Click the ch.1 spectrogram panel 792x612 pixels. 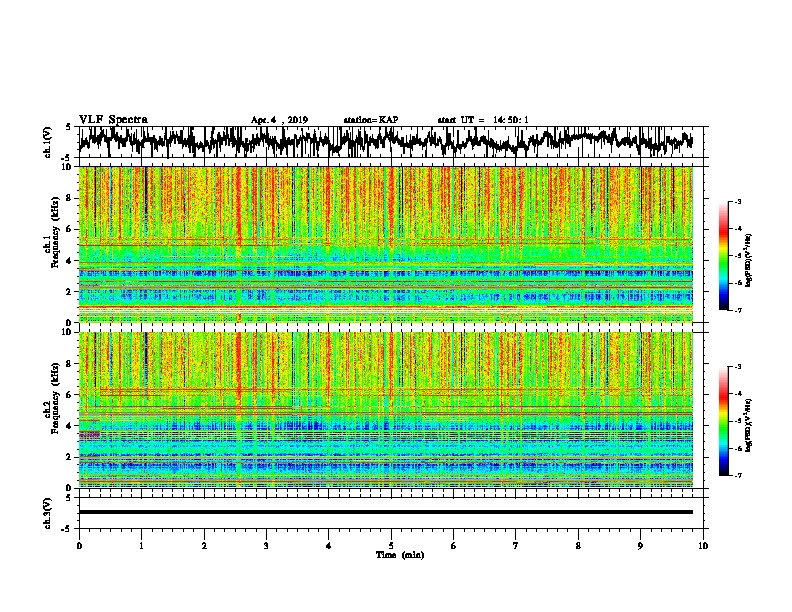[386, 244]
